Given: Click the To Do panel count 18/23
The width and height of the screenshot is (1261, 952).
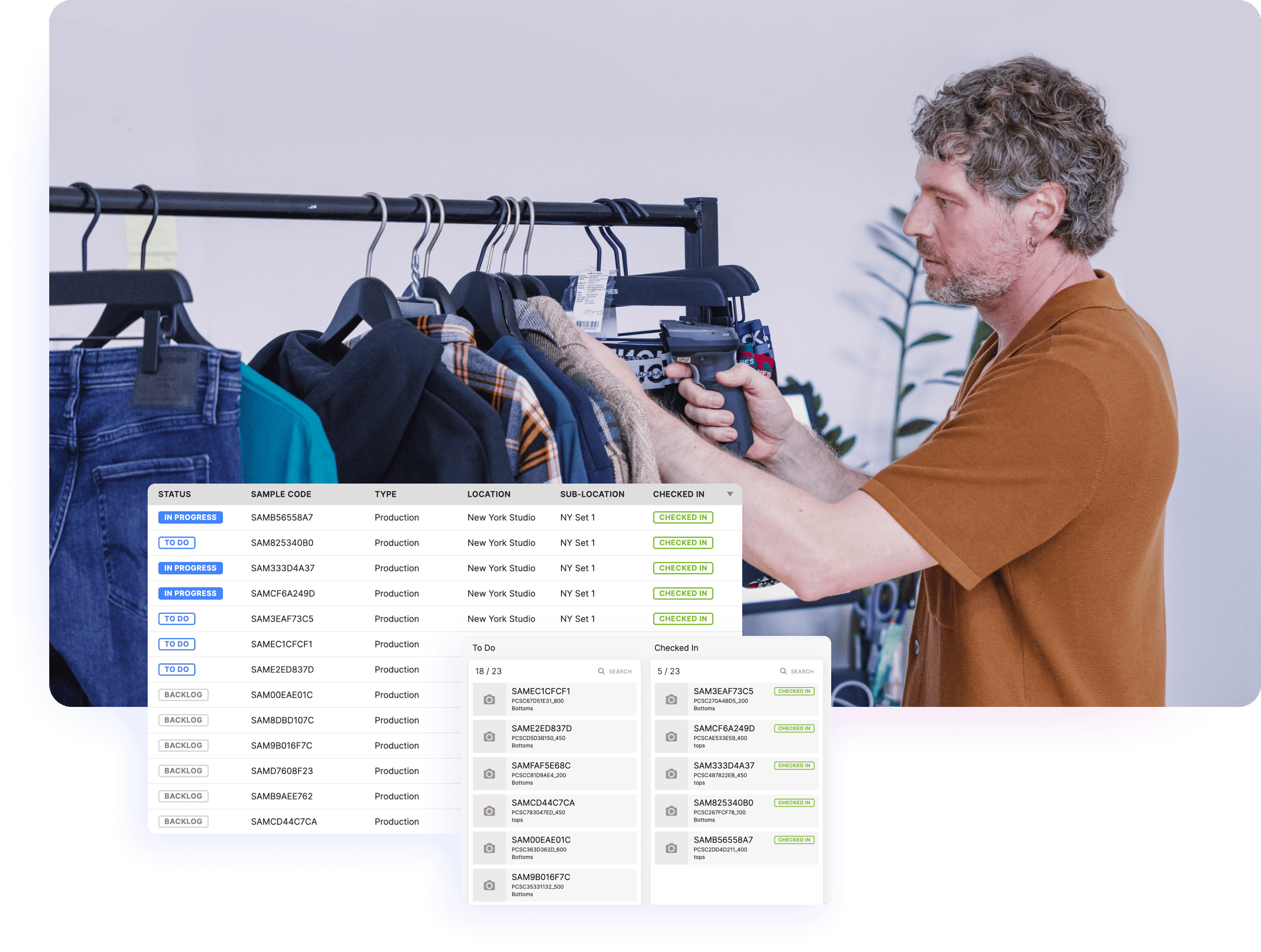Looking at the screenshot, I should click(488, 672).
